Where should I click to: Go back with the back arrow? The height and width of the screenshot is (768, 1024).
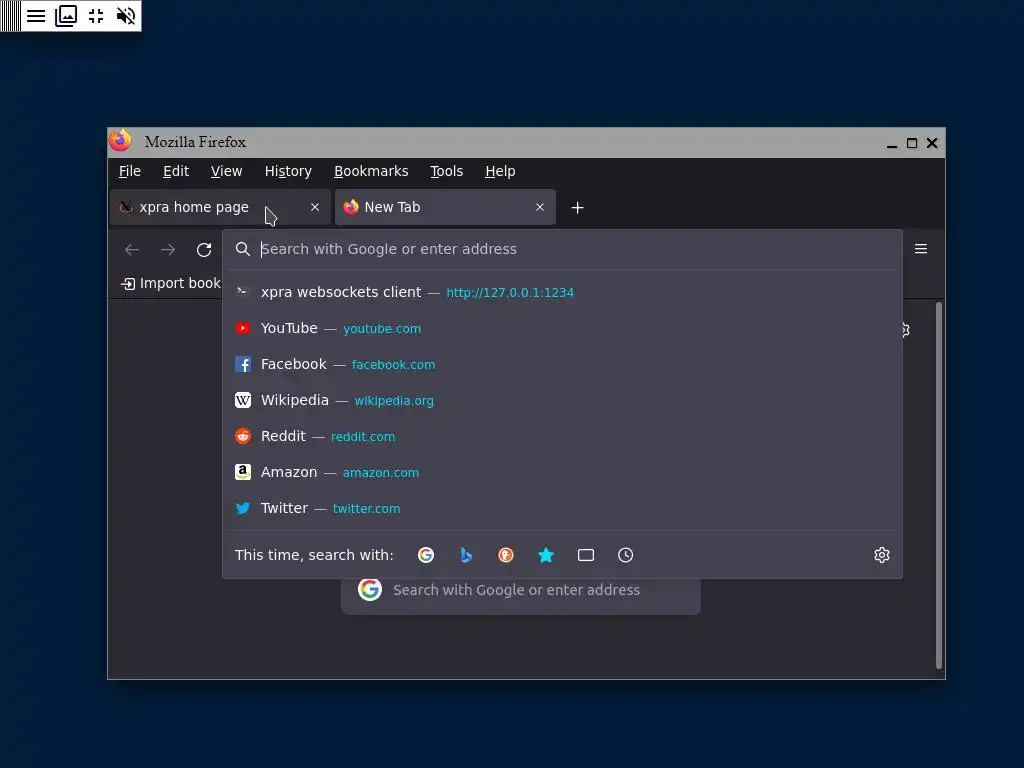[132, 249]
